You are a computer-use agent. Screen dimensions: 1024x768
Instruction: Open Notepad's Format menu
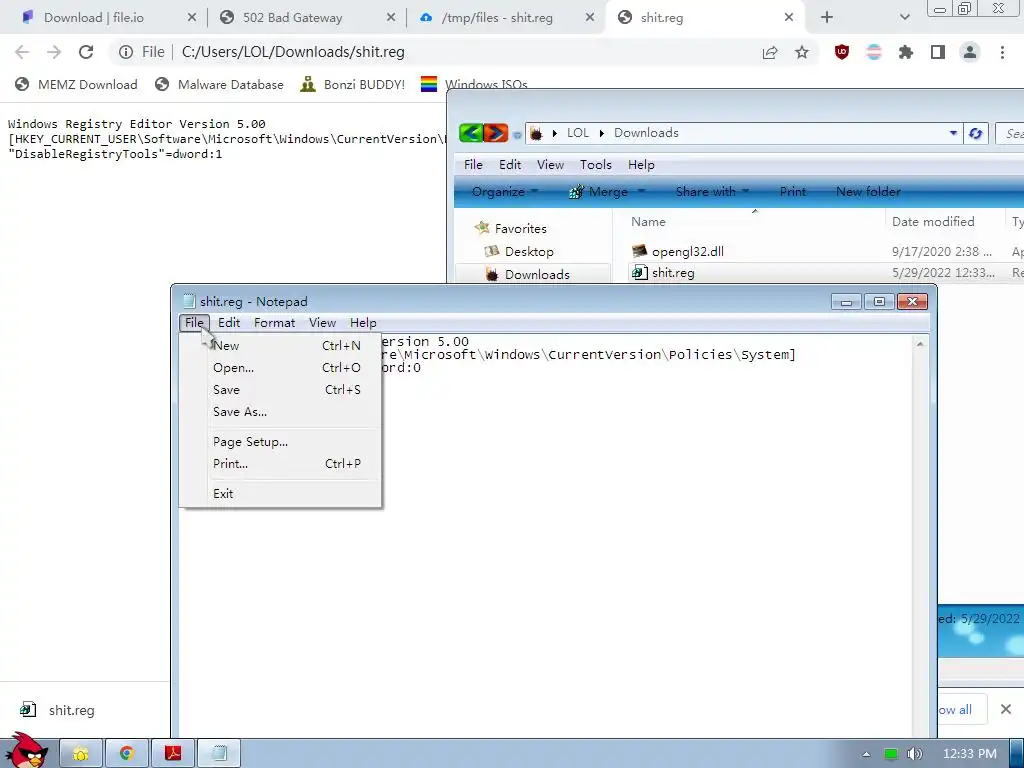[274, 323]
